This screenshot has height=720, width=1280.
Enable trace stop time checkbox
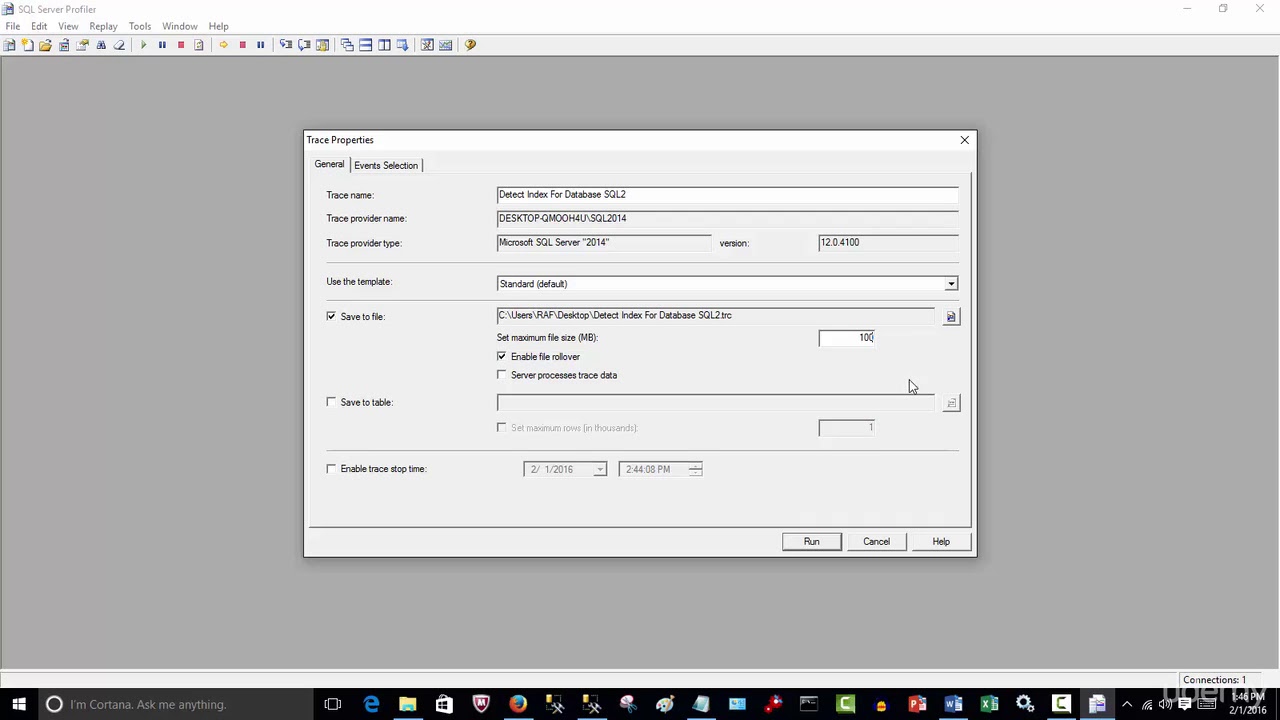[x=331, y=468]
